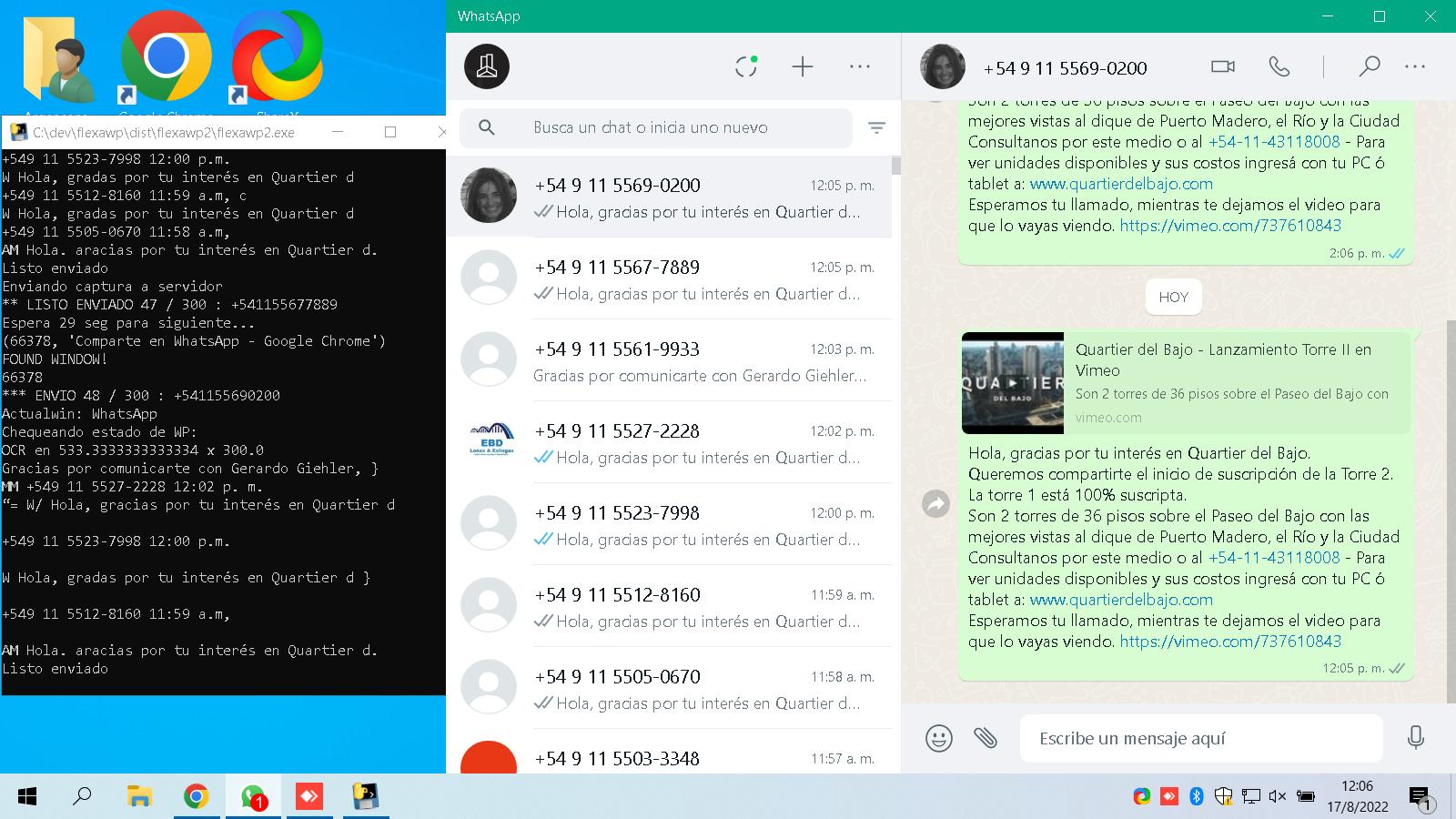The width and height of the screenshot is (1456, 819).
Task: Click the FlexaX icon in the system tray
Action: 1142,797
